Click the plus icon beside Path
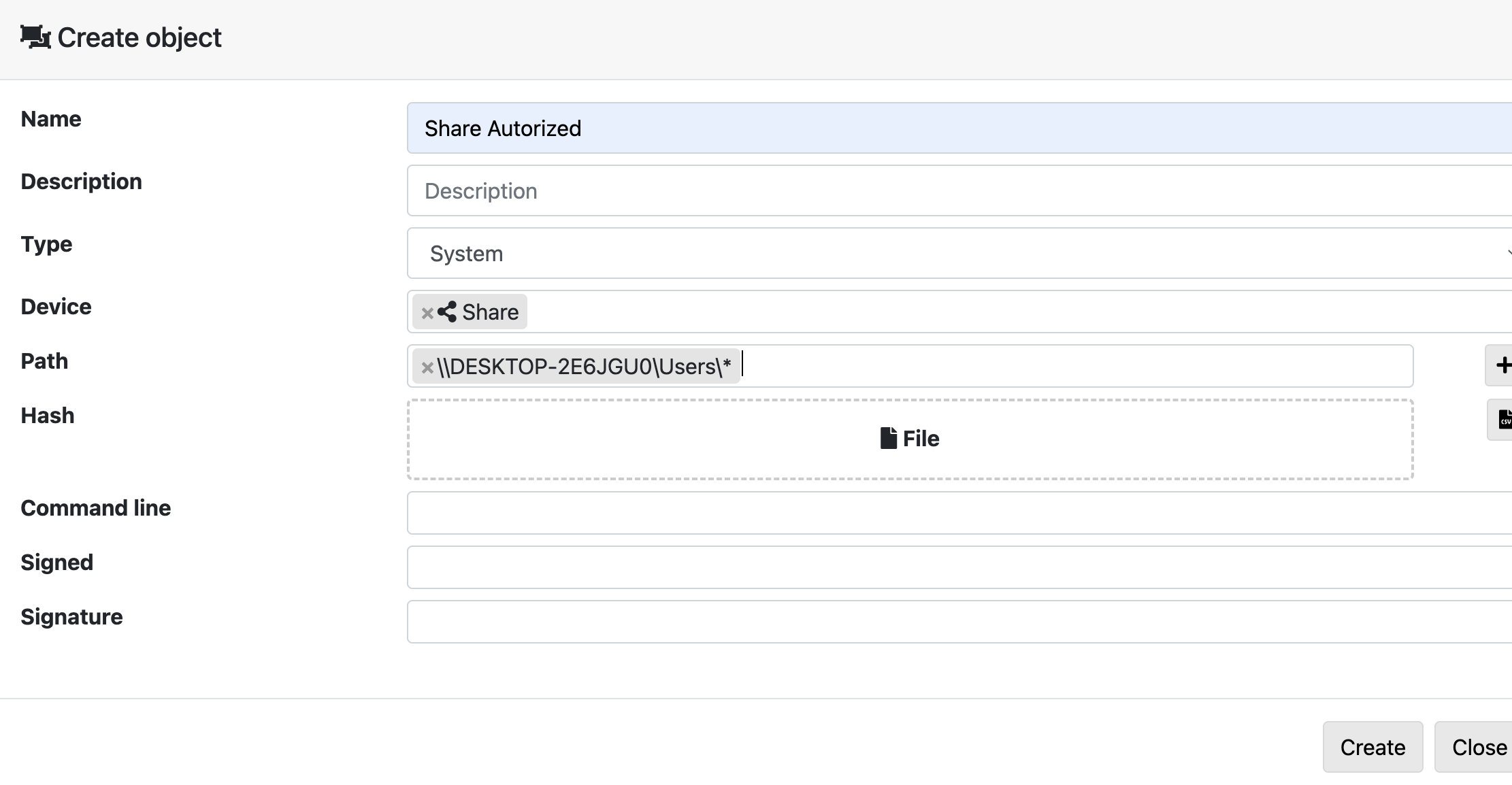The image size is (1512, 785). 1502,365
